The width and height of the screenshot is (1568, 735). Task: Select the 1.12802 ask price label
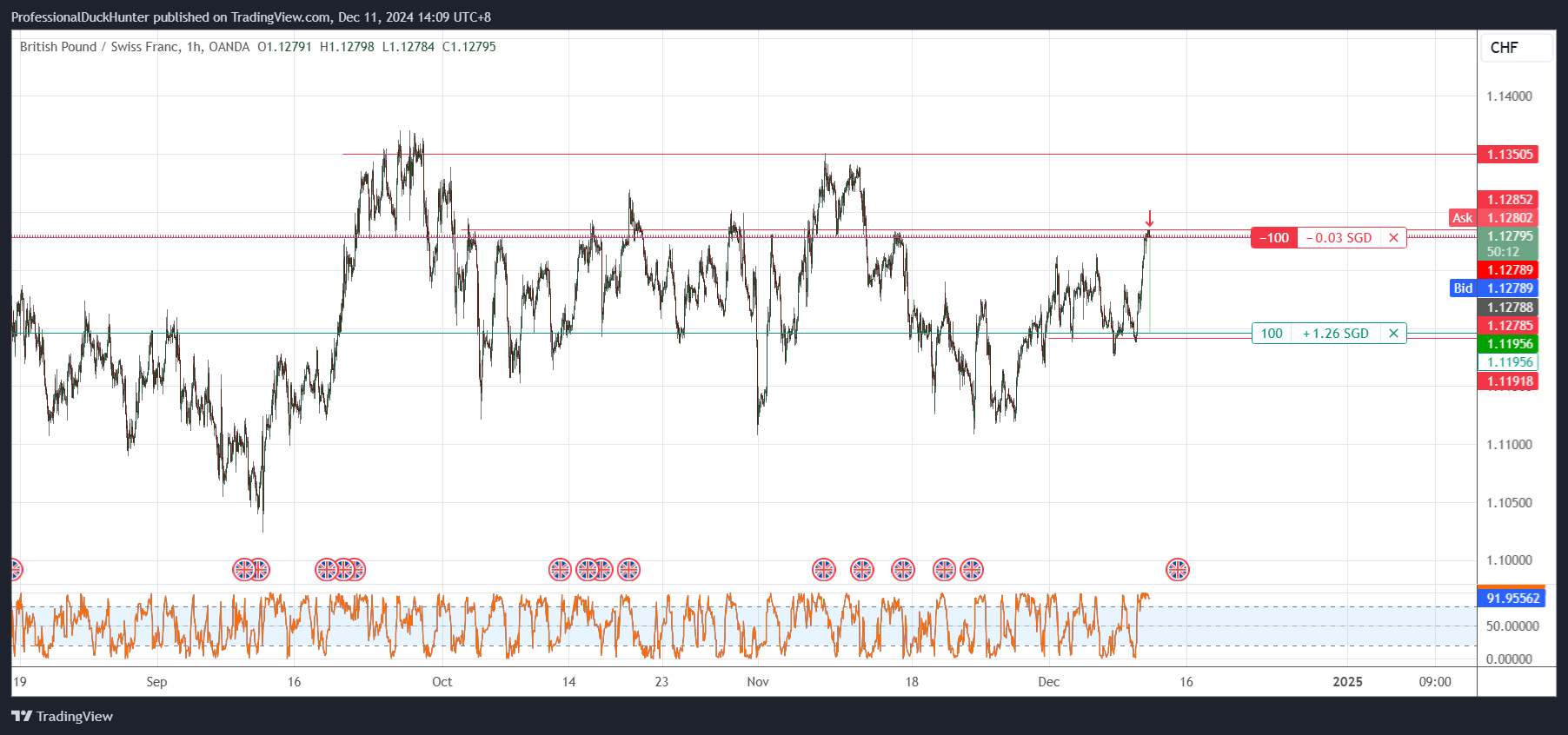coord(1508,218)
